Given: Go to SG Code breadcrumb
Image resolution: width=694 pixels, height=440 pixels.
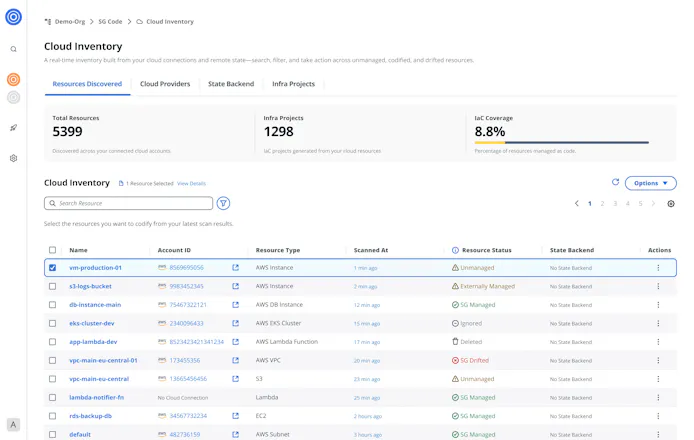Looking at the screenshot, I should click(x=110, y=21).
